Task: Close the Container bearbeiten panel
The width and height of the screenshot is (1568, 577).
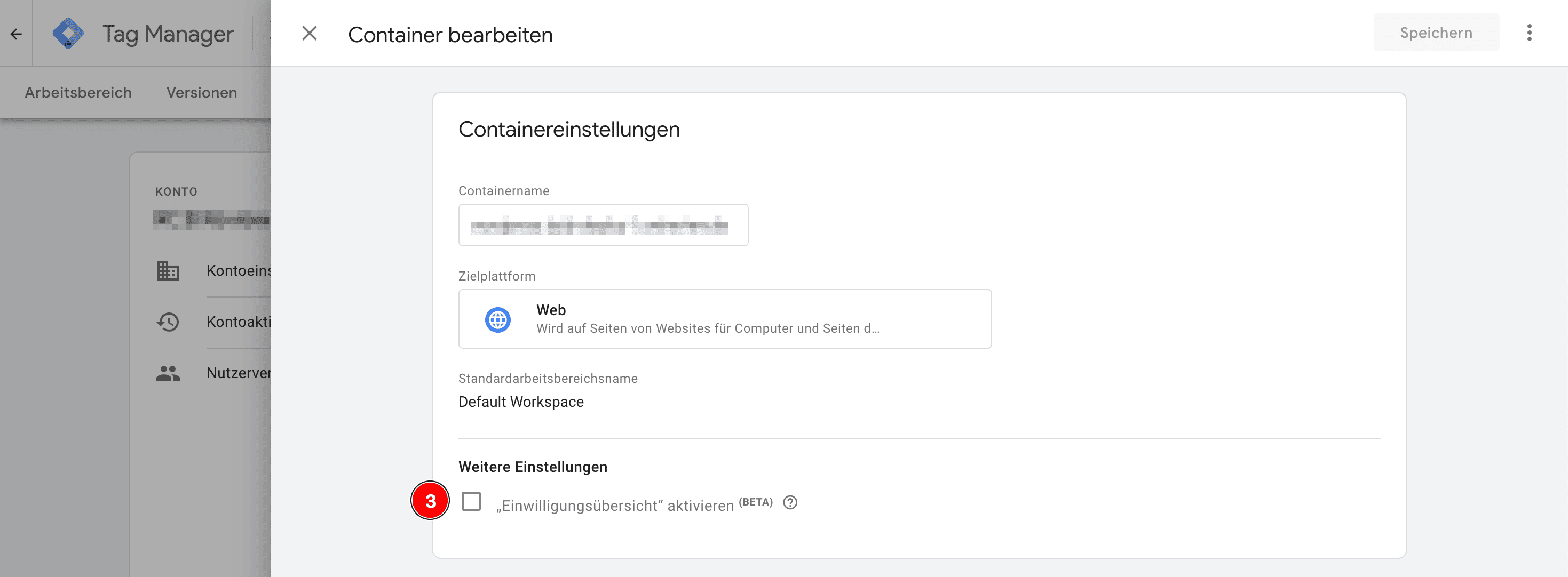Action: pyautogui.click(x=309, y=34)
